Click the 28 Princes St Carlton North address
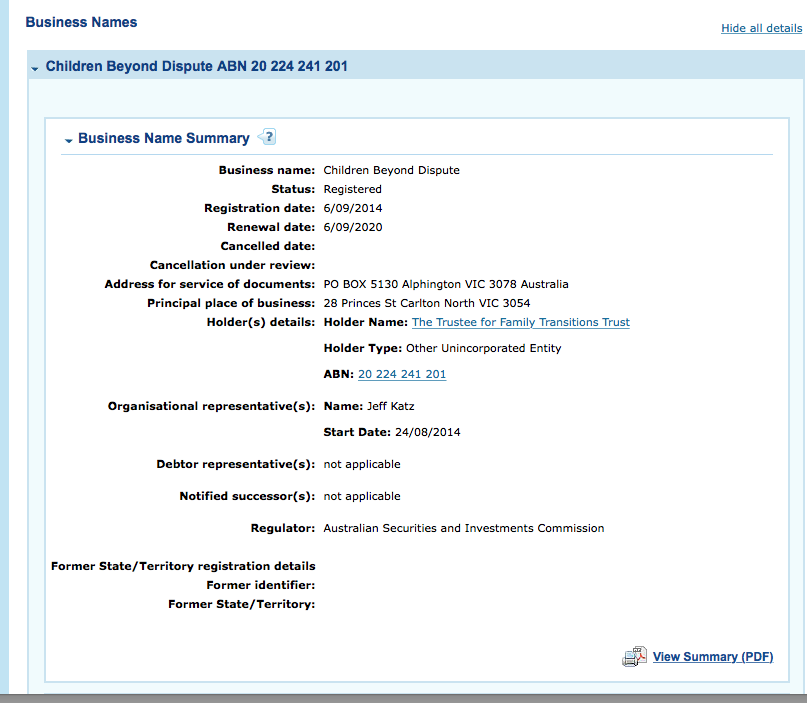 click(427, 303)
